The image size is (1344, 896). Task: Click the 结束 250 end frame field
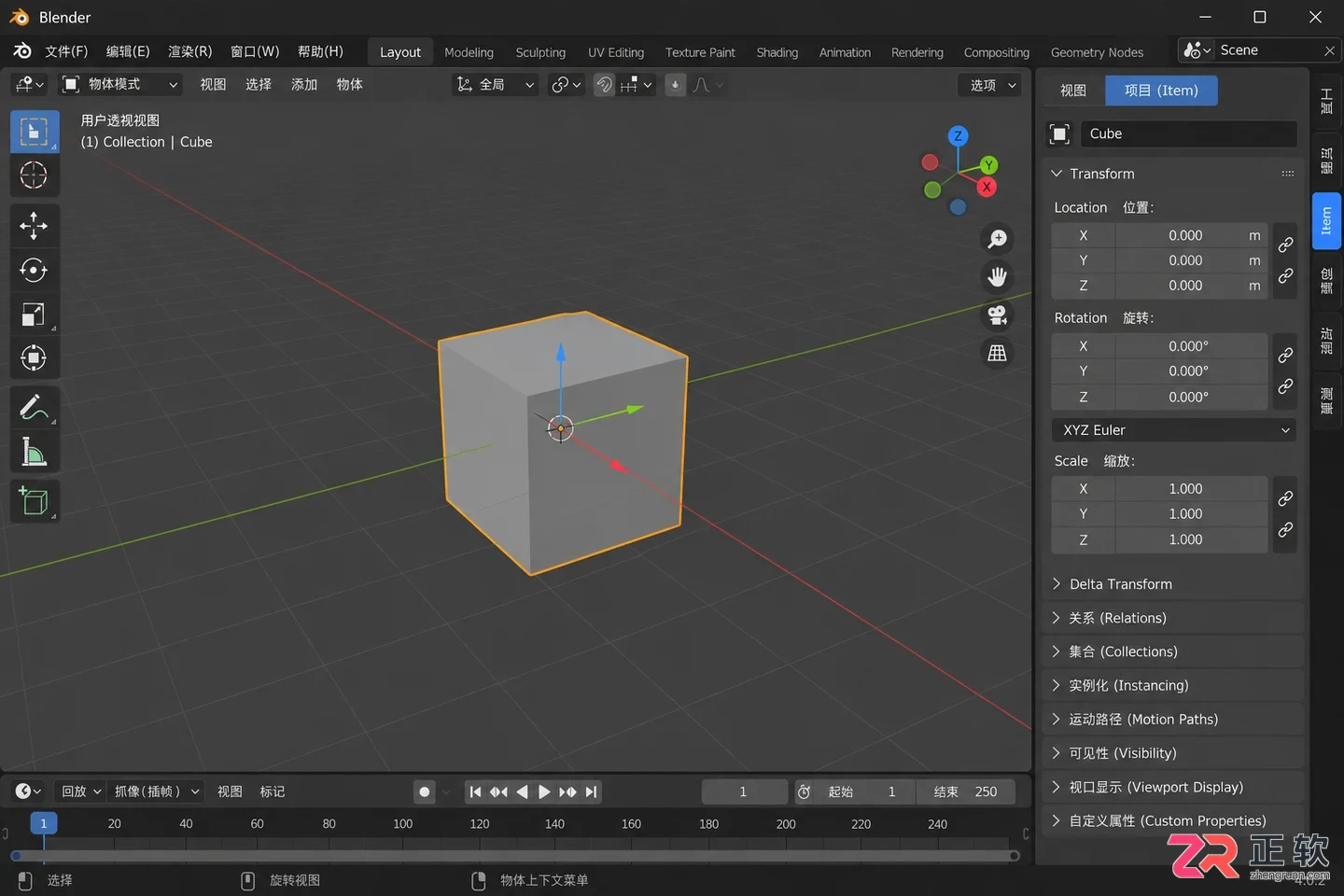tap(965, 791)
